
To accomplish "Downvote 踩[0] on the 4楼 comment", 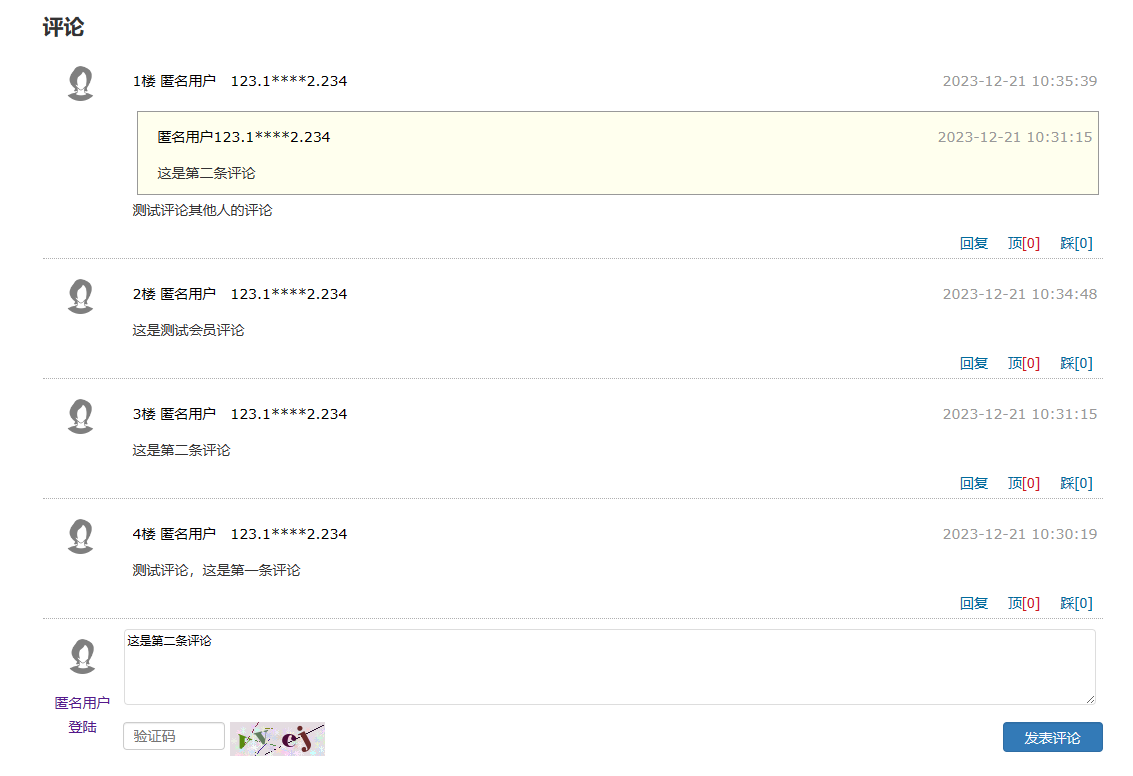I will [1076, 603].
